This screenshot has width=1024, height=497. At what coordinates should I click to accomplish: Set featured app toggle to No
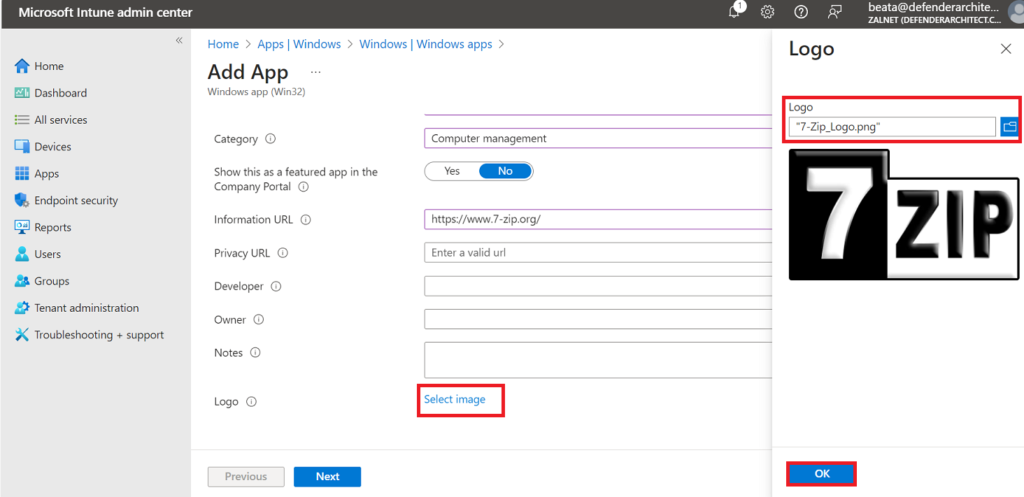[505, 171]
